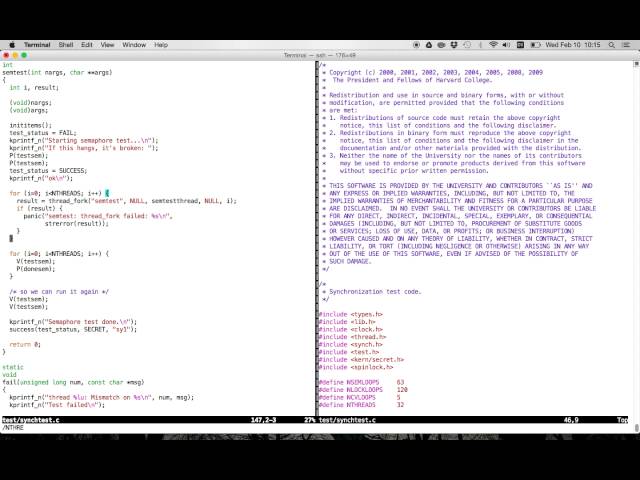Click the vim cursor block in left pane

[x=11, y=238]
